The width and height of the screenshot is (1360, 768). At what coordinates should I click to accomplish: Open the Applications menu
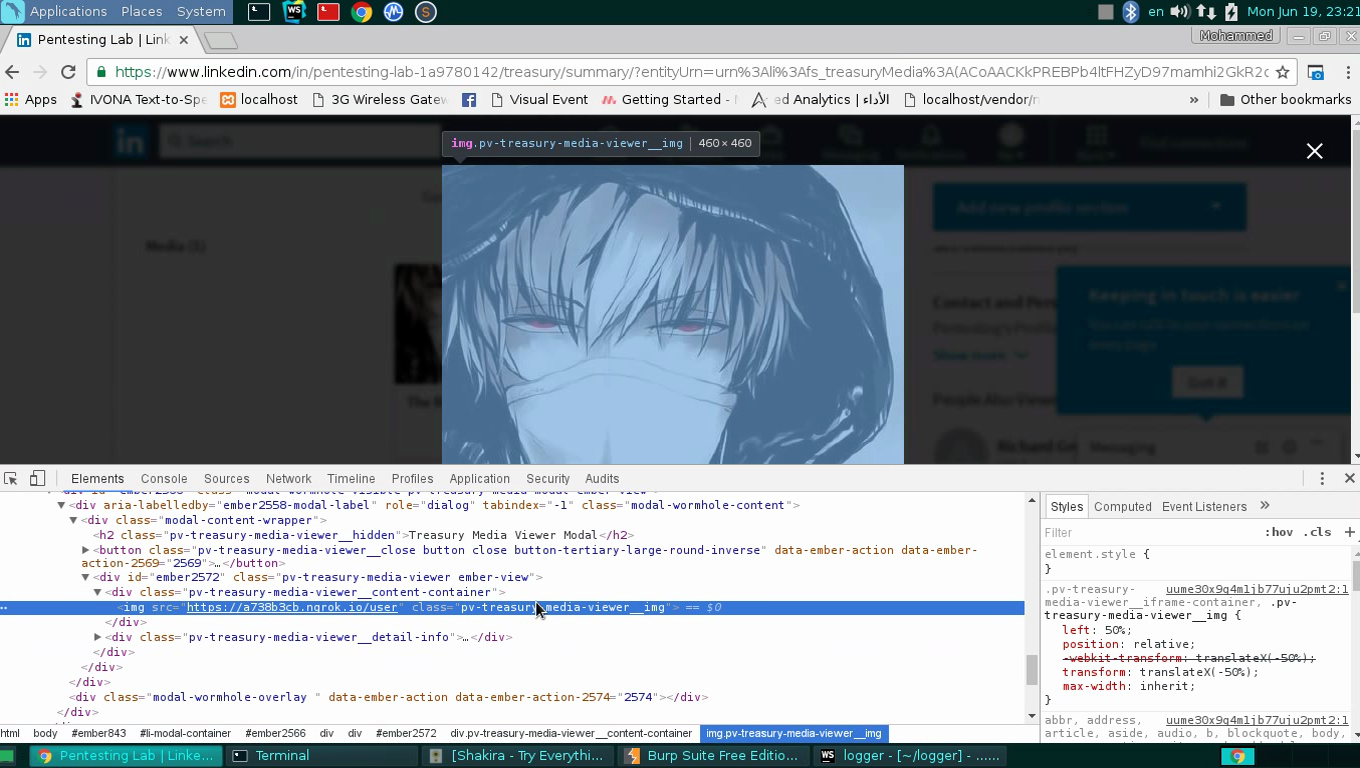68,12
